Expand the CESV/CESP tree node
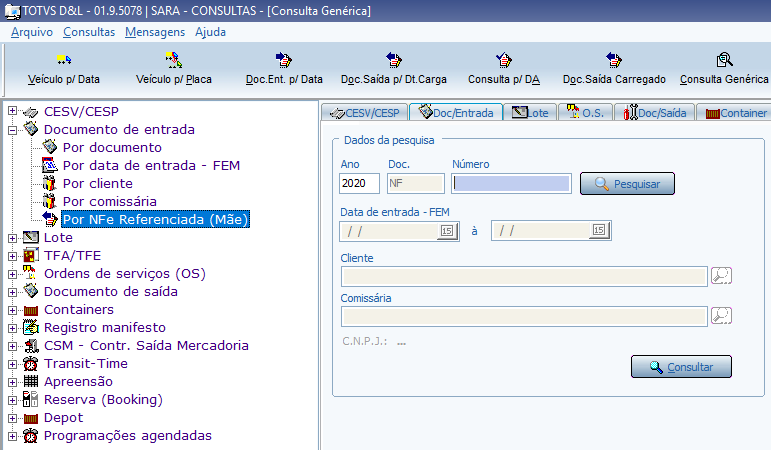 click(x=12, y=112)
